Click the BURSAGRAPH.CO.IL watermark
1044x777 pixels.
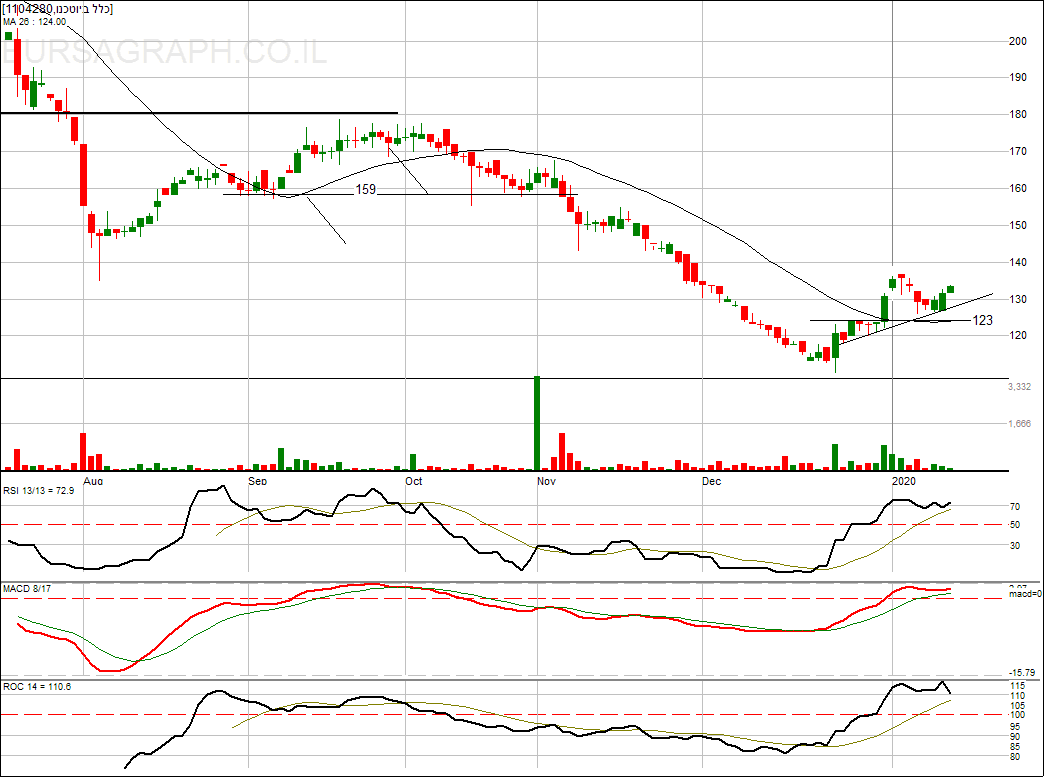point(164,54)
